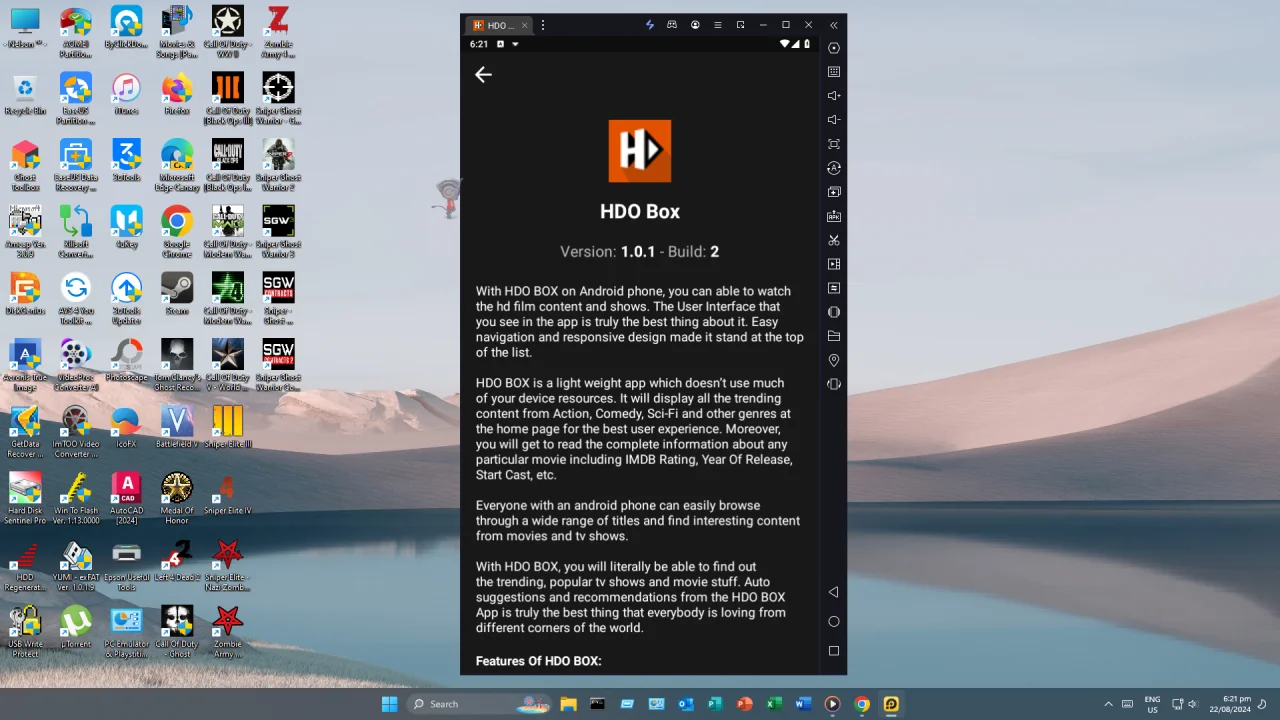Open the µTorrent desktop shortcut
Viewport: 1280px width, 720px height.
click(76, 628)
